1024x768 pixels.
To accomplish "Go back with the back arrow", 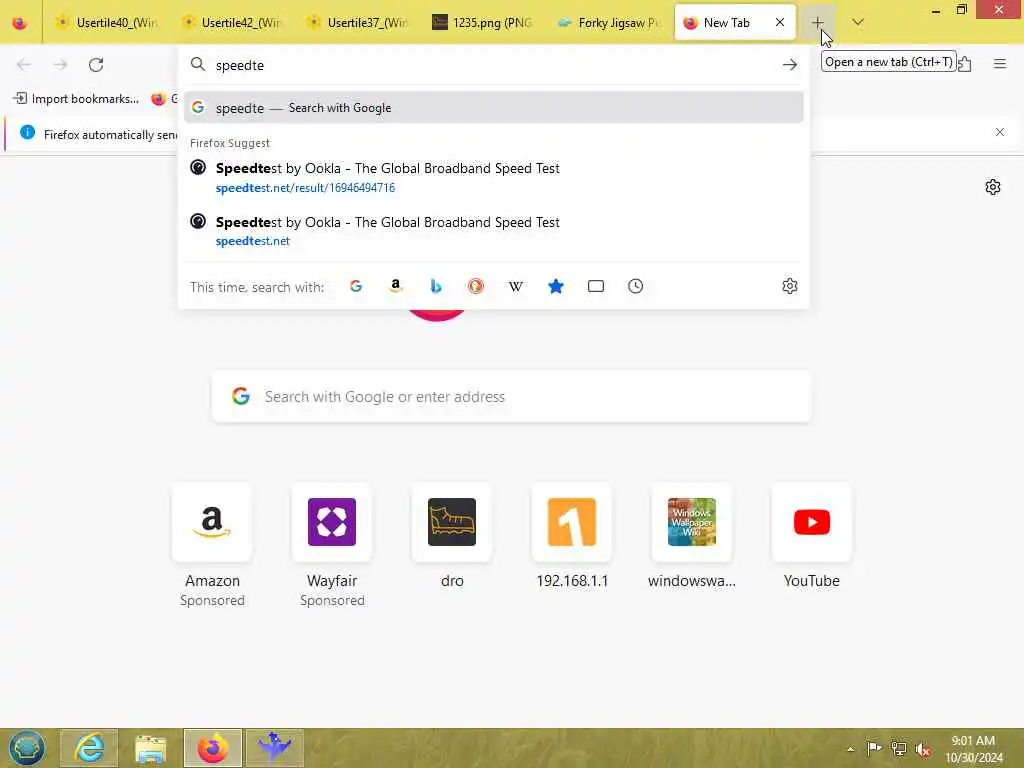I will click(x=24, y=65).
